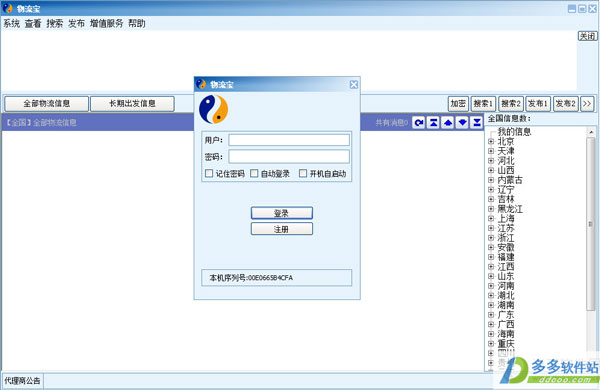Click the 发布1 button
This screenshot has width=600, height=390.
(538, 104)
